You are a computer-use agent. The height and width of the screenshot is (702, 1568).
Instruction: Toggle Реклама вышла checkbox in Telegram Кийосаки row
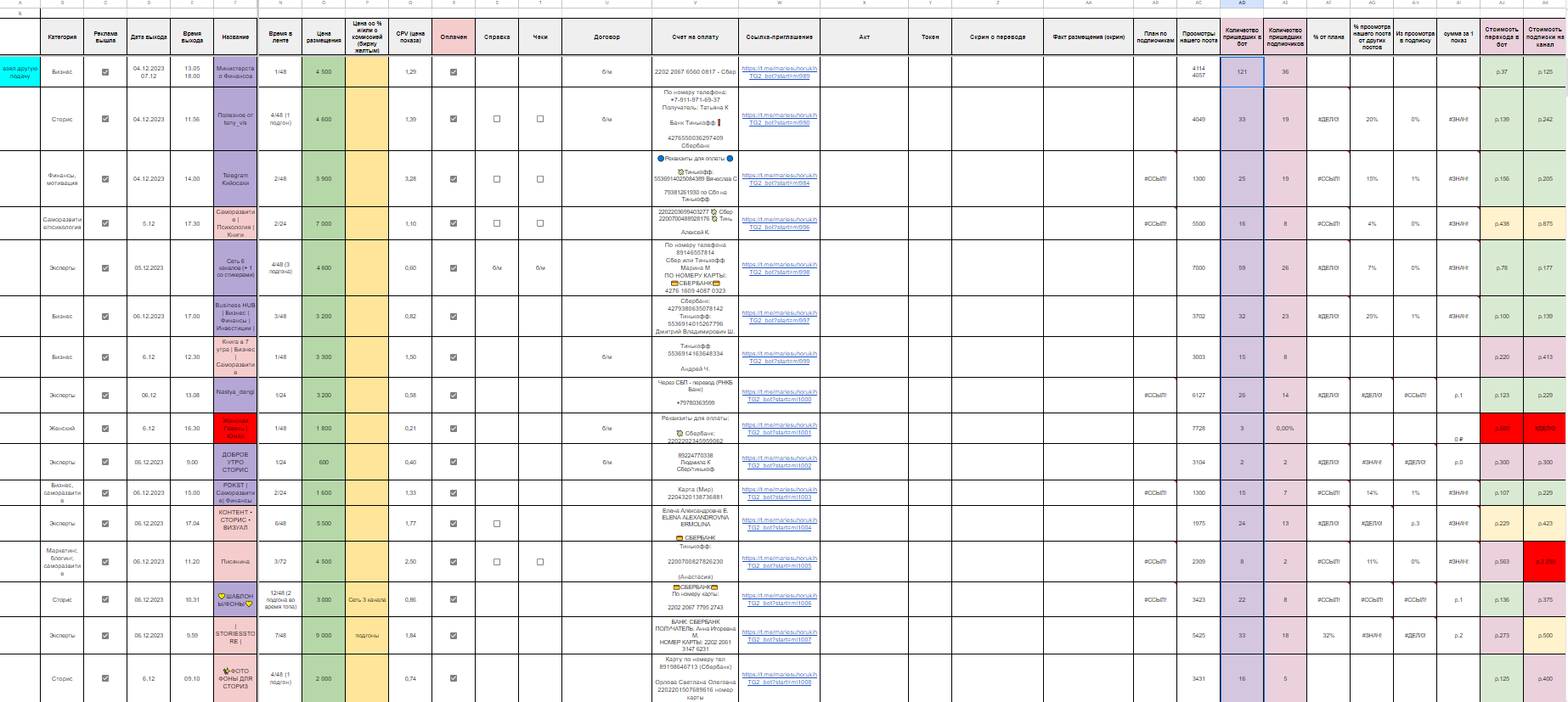point(105,179)
